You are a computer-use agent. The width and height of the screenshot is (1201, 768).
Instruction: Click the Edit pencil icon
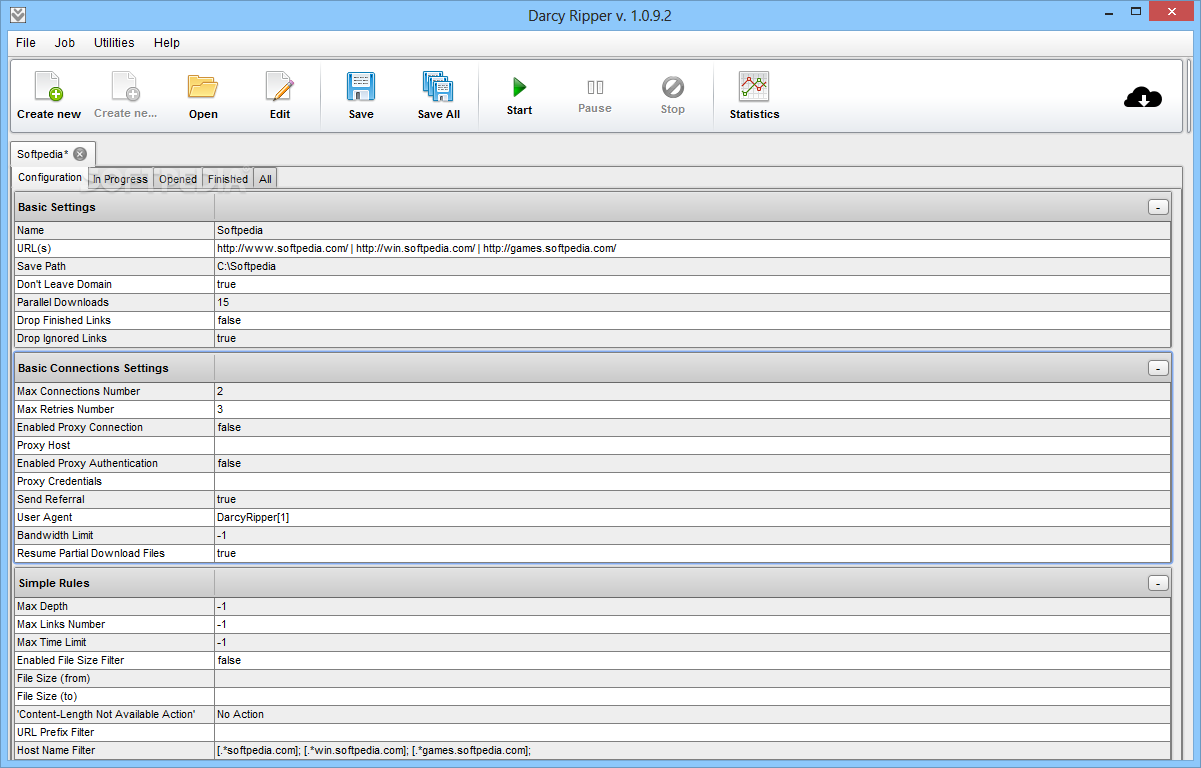[280, 87]
